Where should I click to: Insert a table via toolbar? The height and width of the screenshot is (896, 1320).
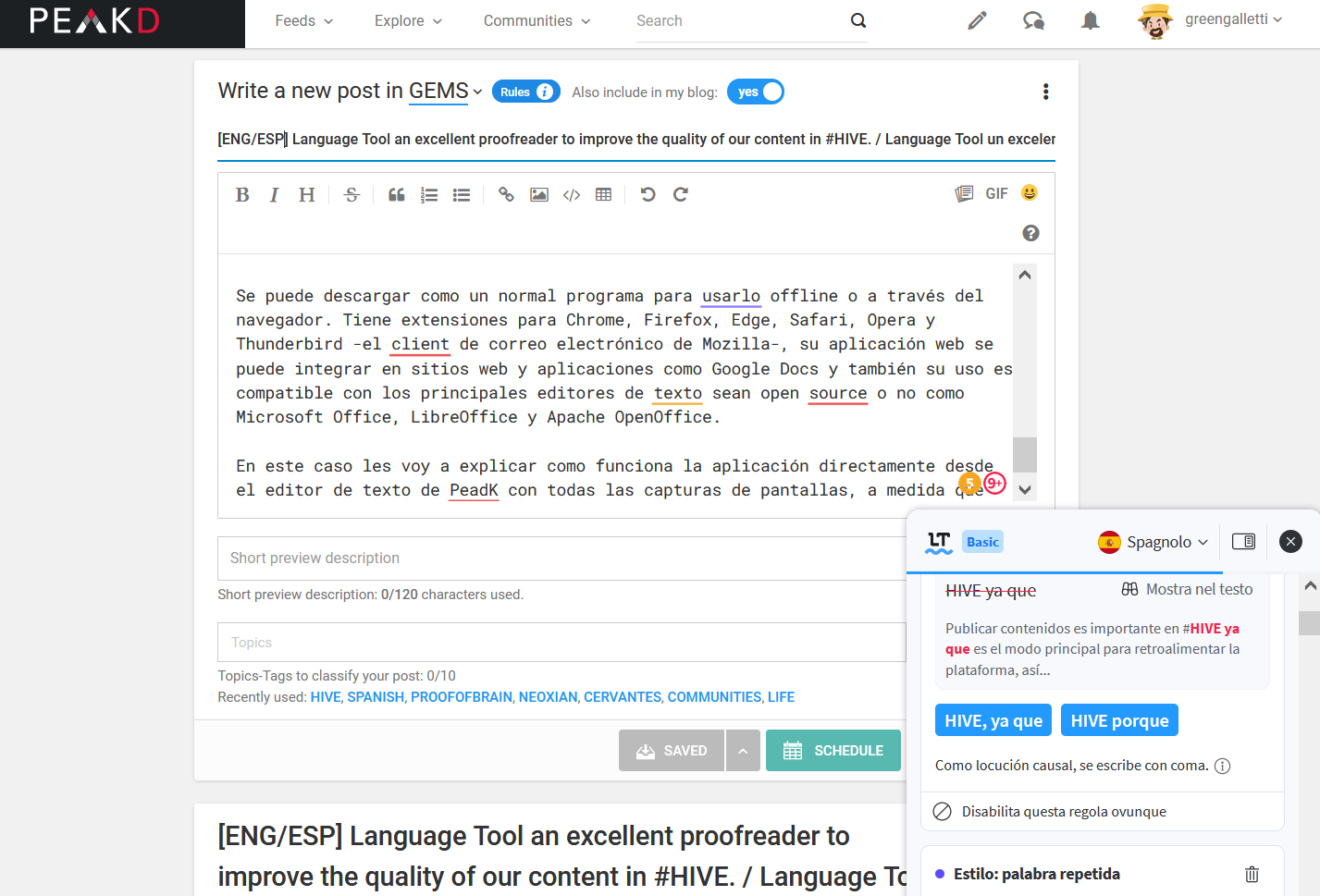point(604,194)
